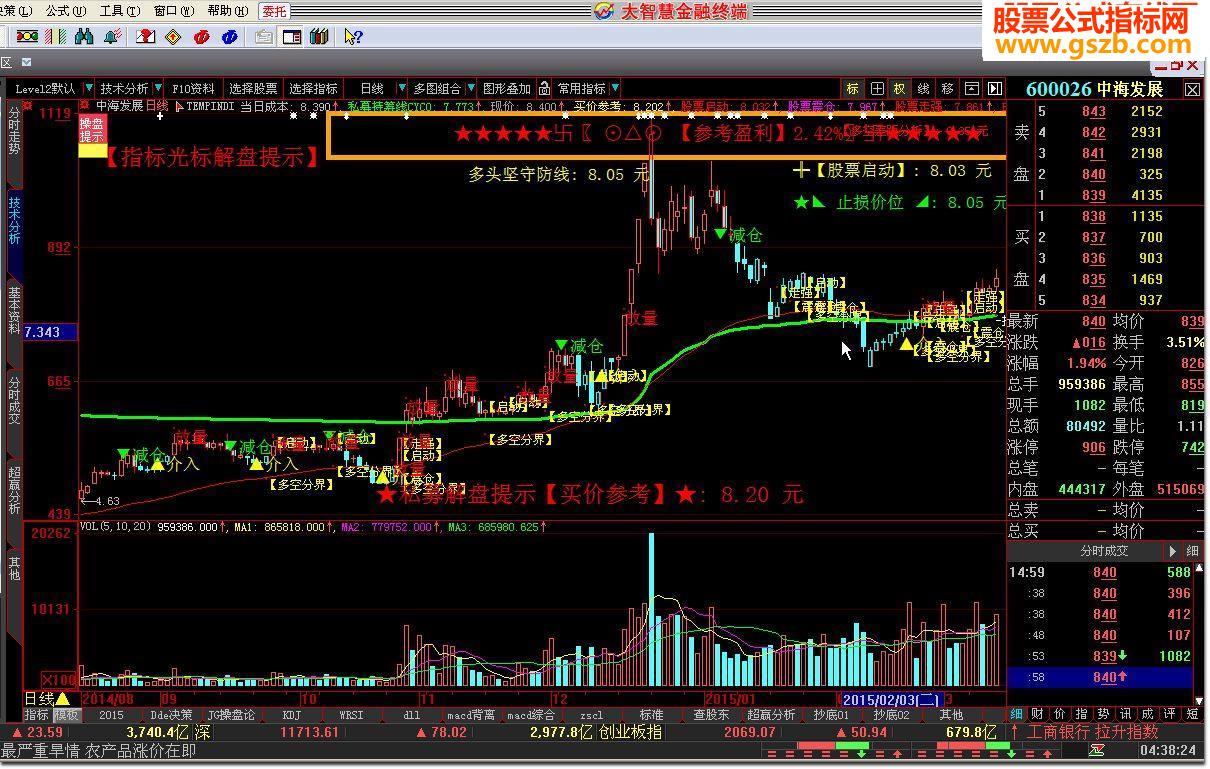Click the 细 button beside 分时成交
1210x769 pixels.
[x=1192, y=551]
